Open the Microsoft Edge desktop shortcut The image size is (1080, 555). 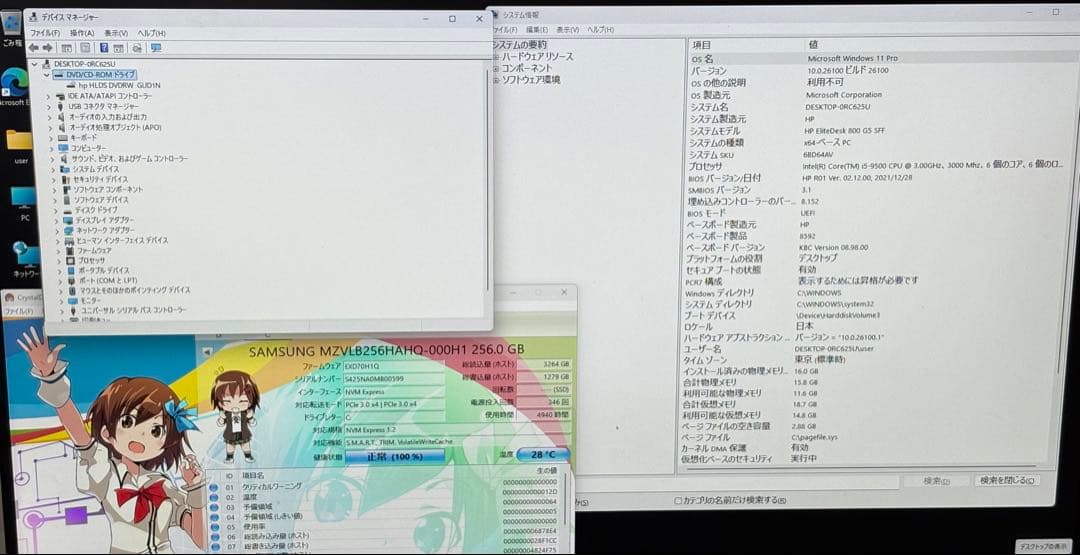(14, 84)
